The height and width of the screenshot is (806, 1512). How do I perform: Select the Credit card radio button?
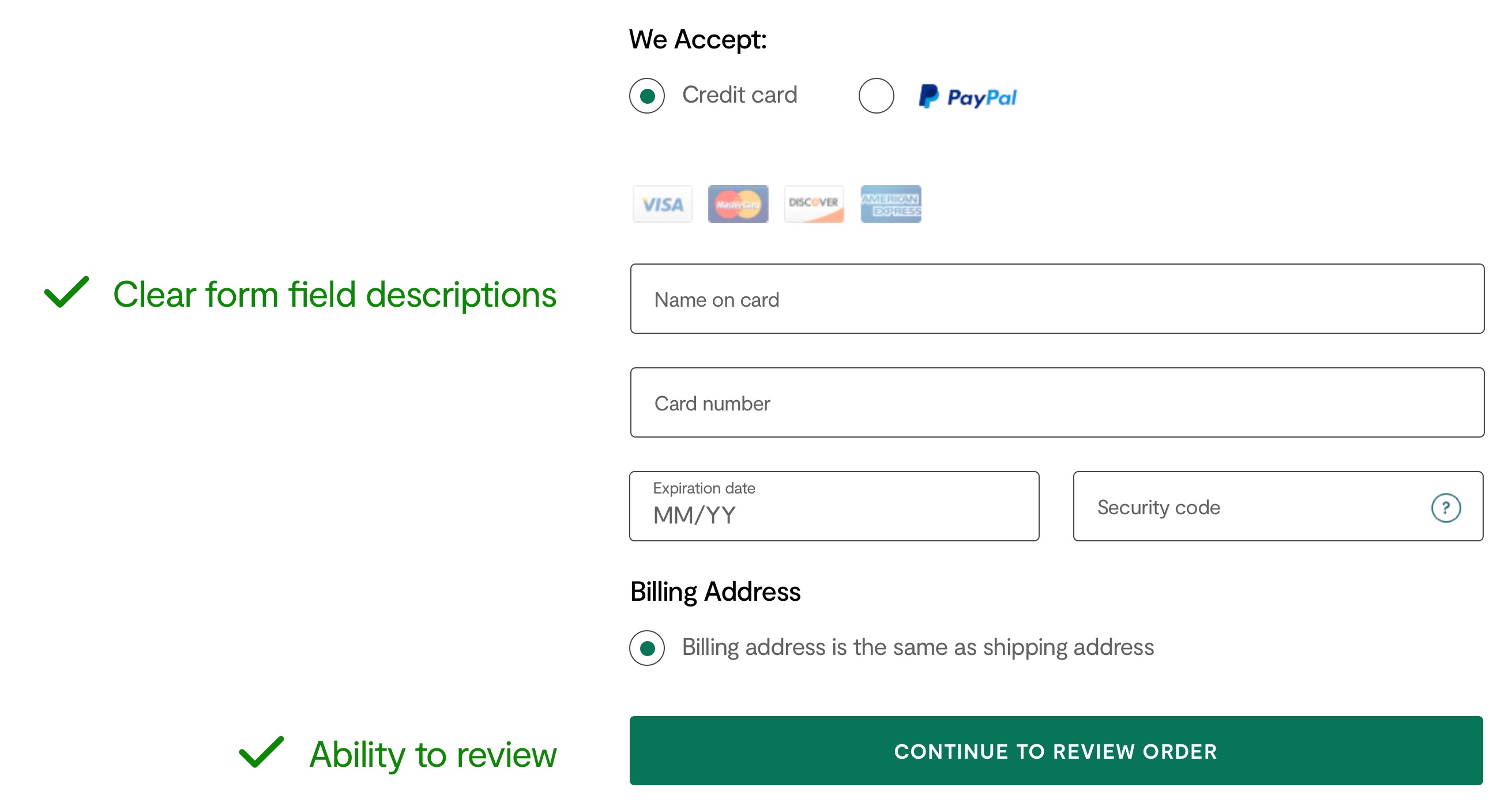(x=647, y=96)
